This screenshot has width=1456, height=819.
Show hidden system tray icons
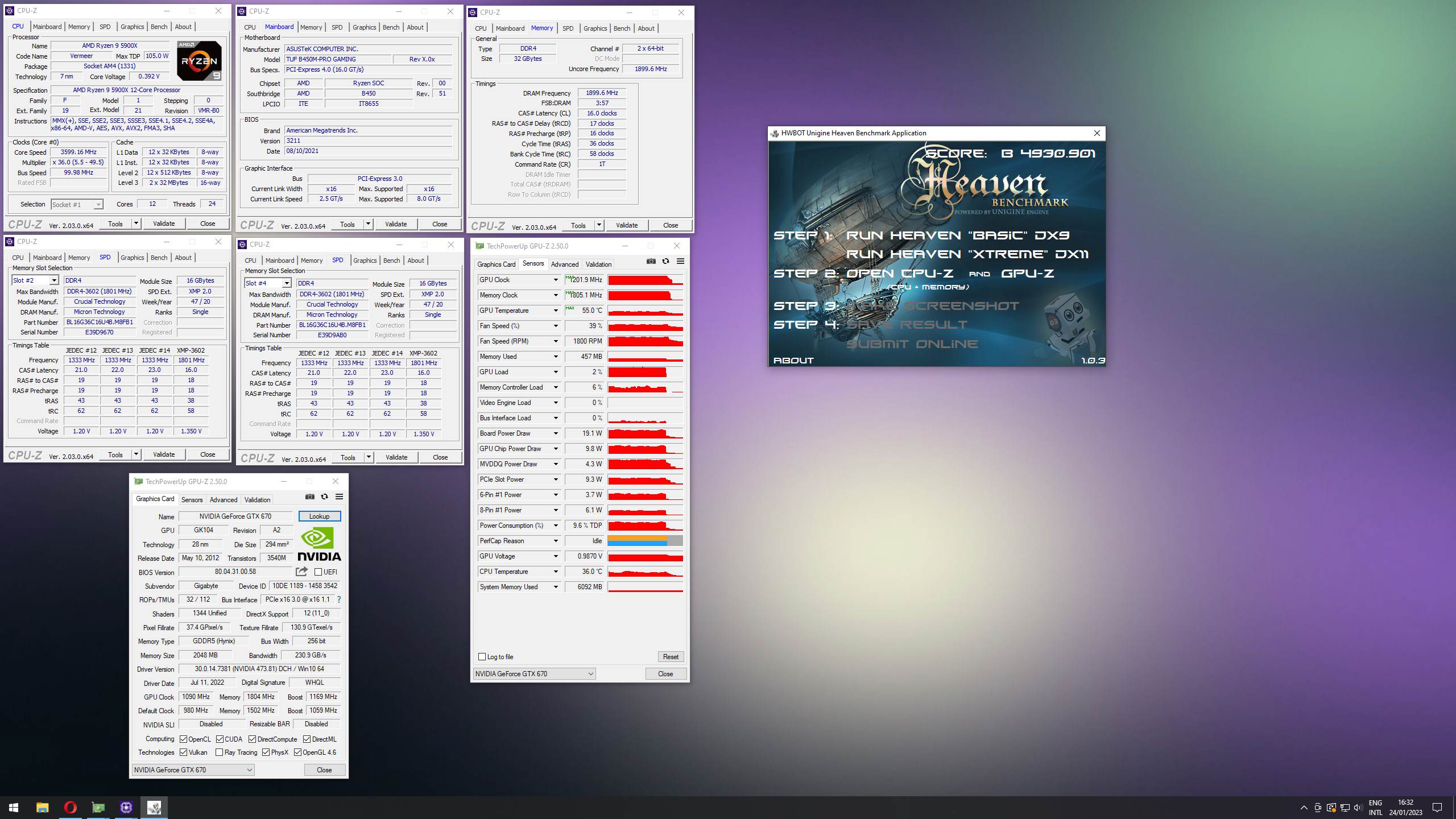(1304, 808)
